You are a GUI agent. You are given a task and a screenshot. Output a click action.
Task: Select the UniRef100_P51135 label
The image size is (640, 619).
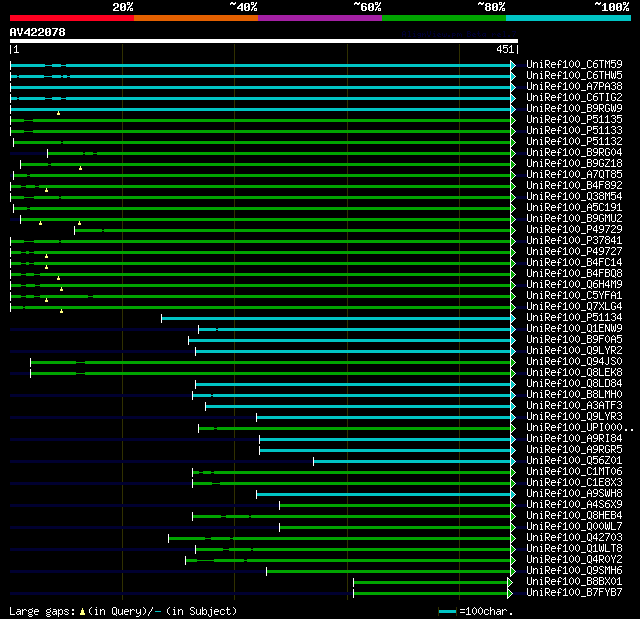[574, 120]
